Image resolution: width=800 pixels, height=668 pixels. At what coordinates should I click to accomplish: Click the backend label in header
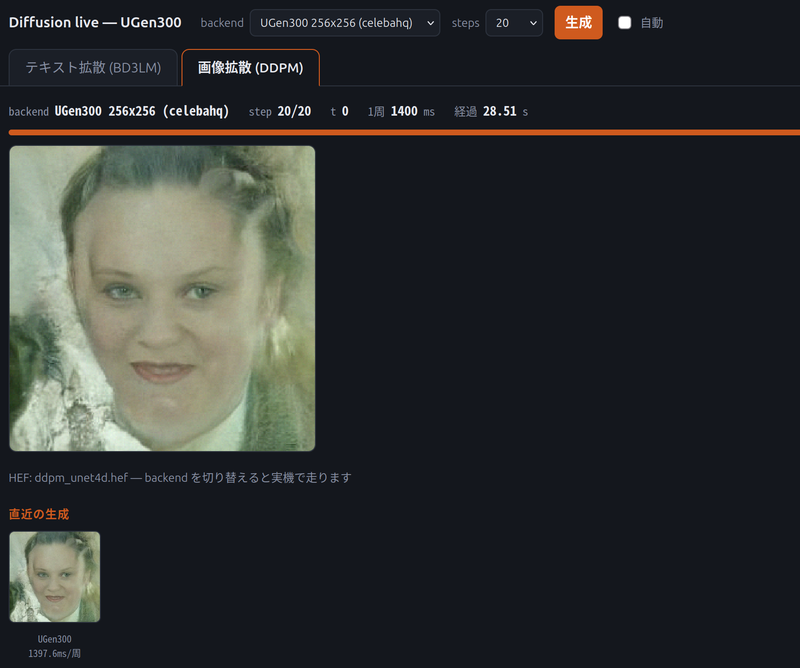(x=222, y=23)
